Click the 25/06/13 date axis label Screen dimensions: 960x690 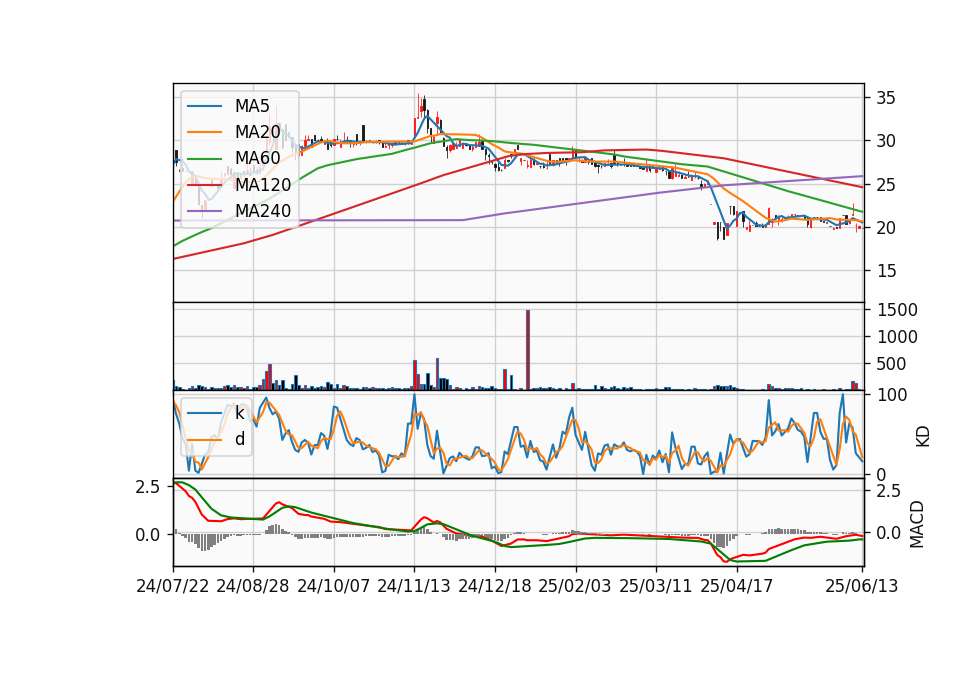pos(861,586)
